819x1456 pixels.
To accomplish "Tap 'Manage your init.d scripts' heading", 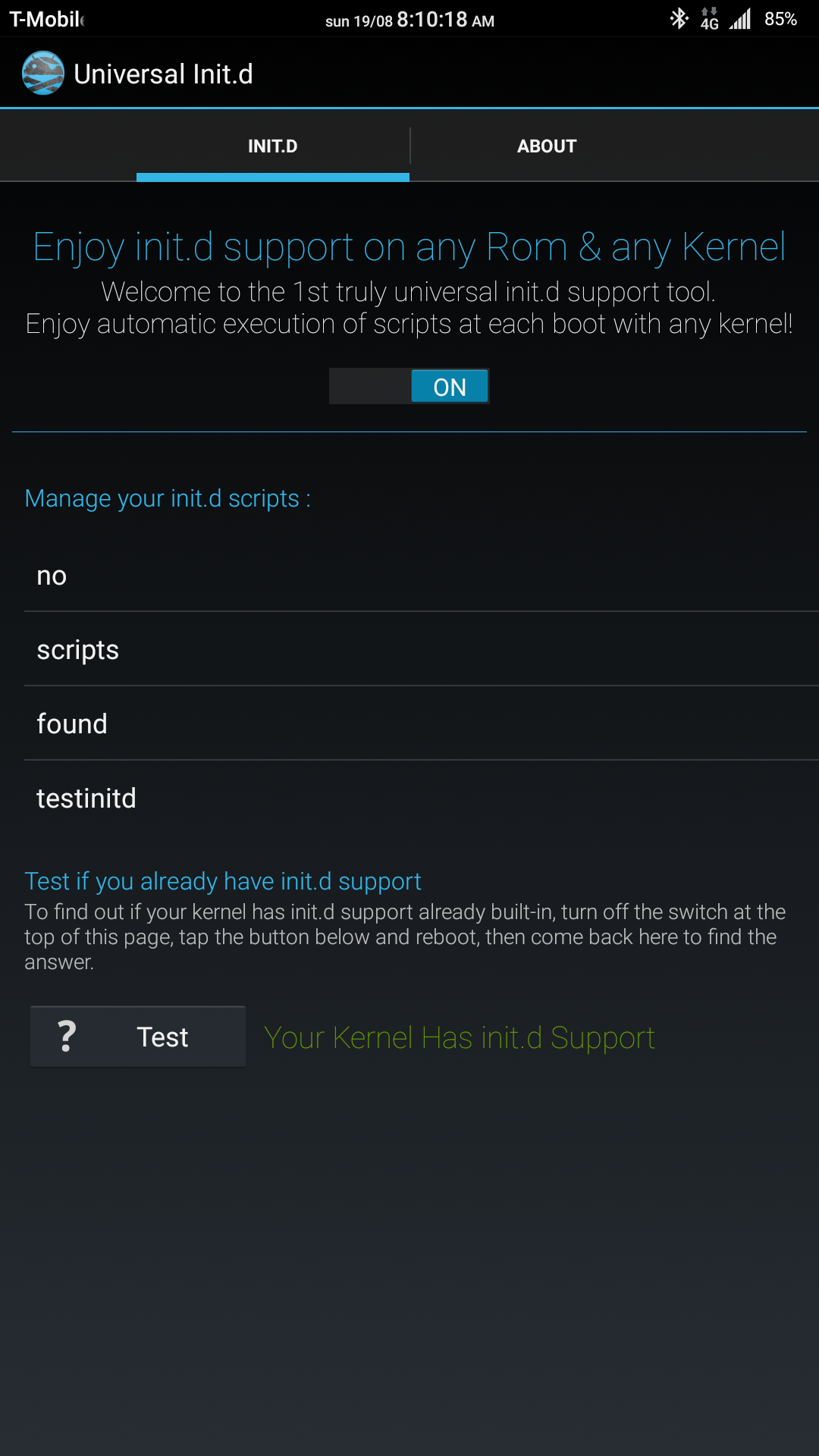I will tap(168, 498).
